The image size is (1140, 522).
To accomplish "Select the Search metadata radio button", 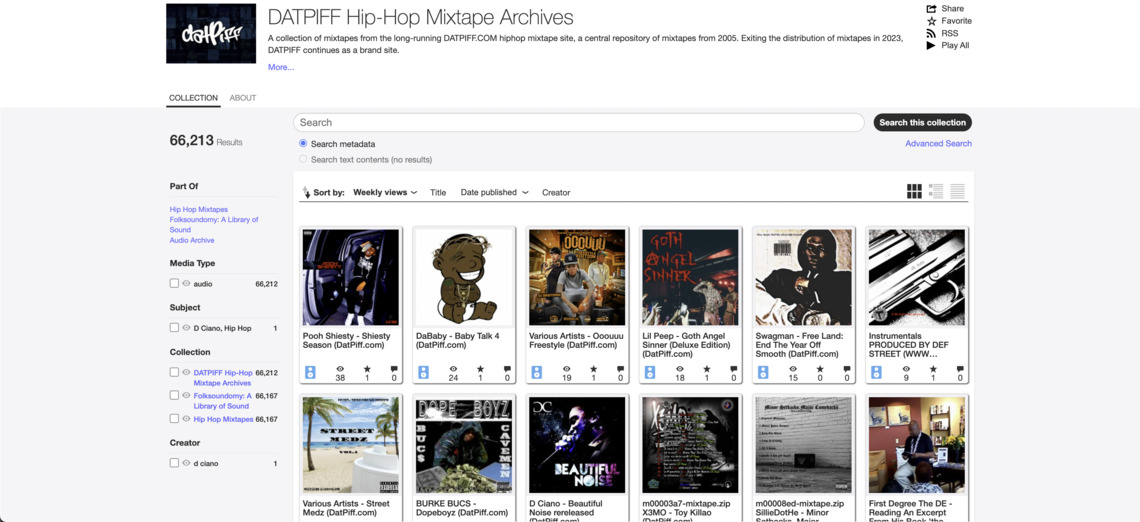I will pyautogui.click(x=303, y=144).
